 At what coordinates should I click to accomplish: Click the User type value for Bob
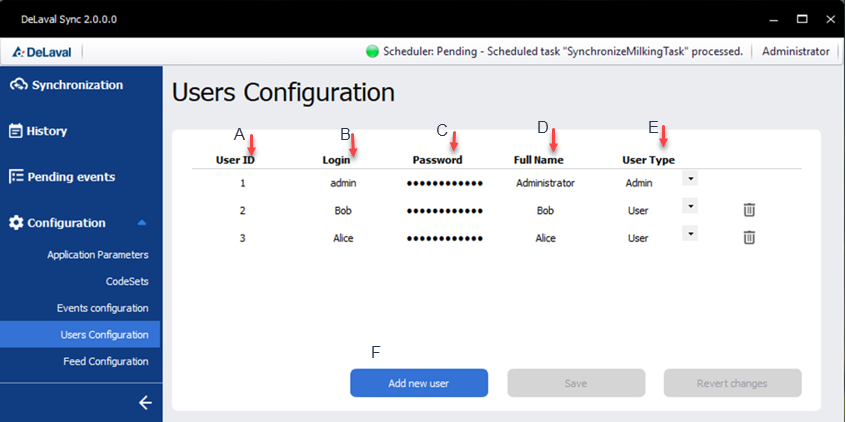coord(638,210)
